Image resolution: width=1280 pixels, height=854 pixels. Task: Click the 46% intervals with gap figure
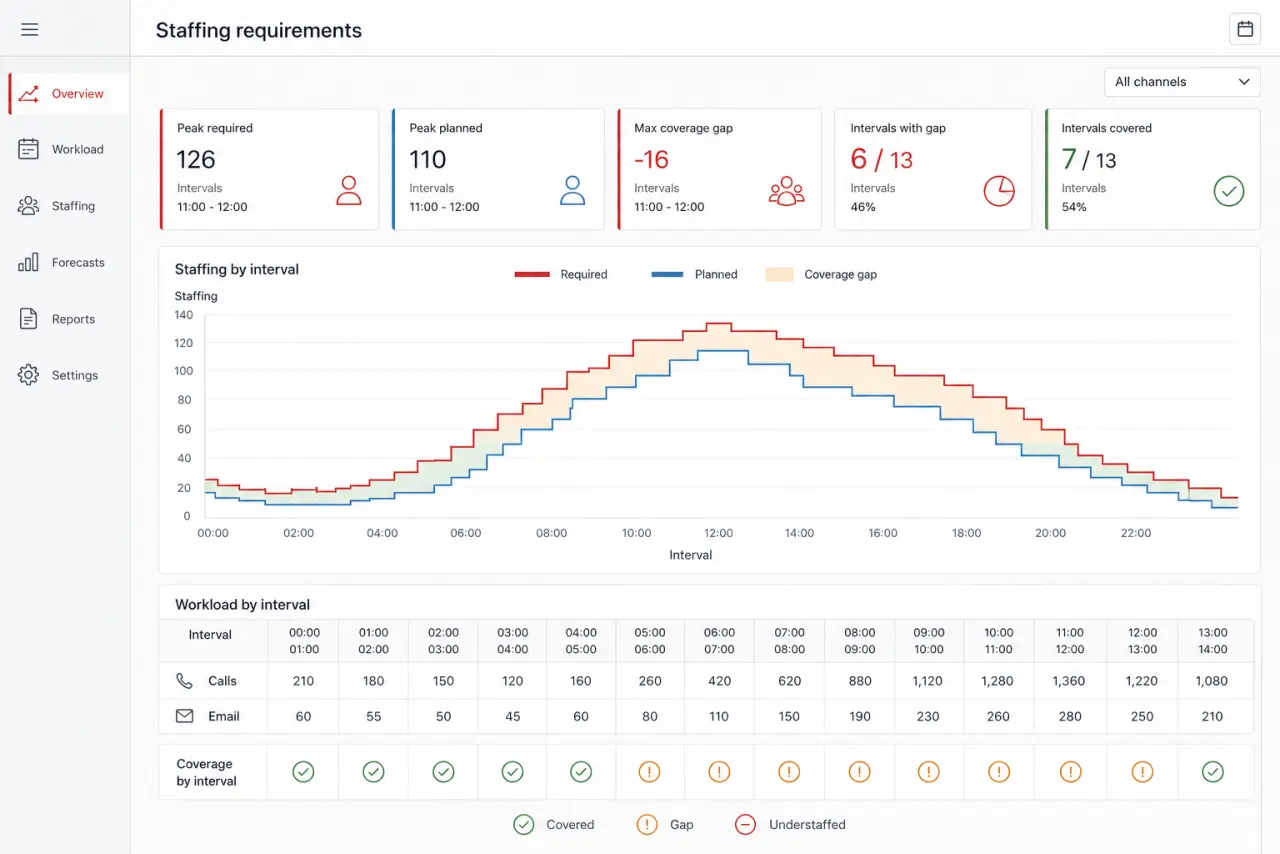863,207
